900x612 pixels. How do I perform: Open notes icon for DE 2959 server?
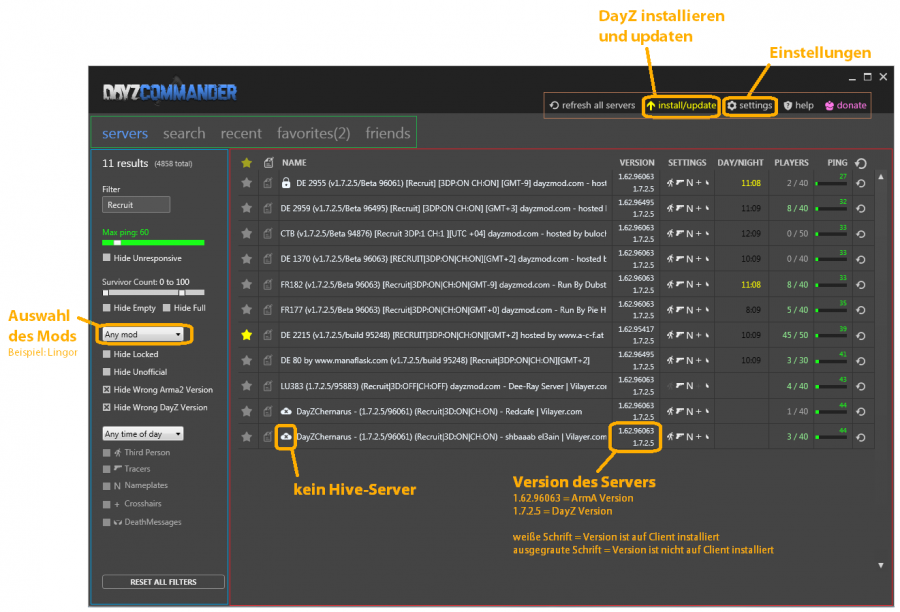pos(267,208)
